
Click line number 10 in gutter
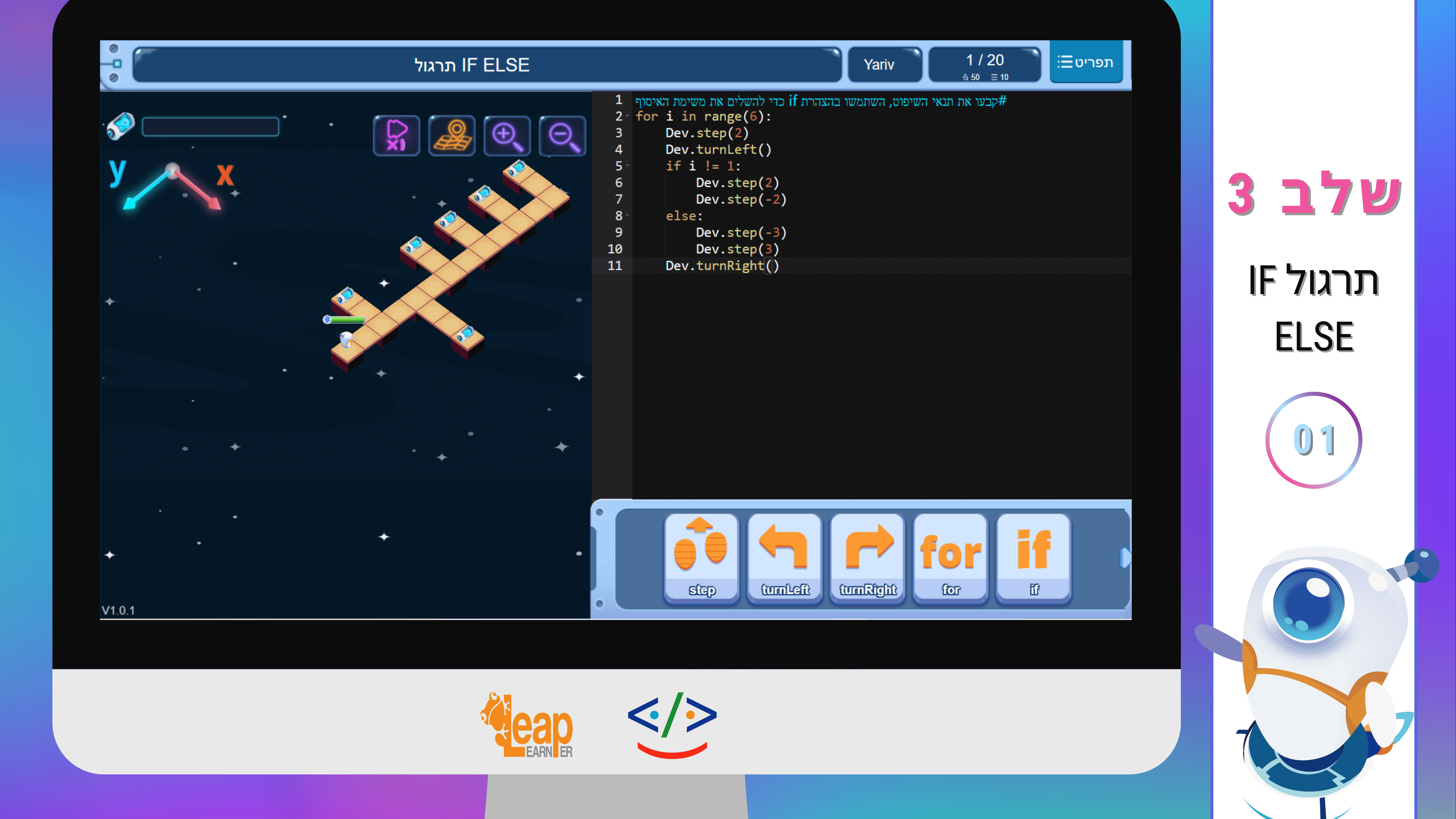614,249
